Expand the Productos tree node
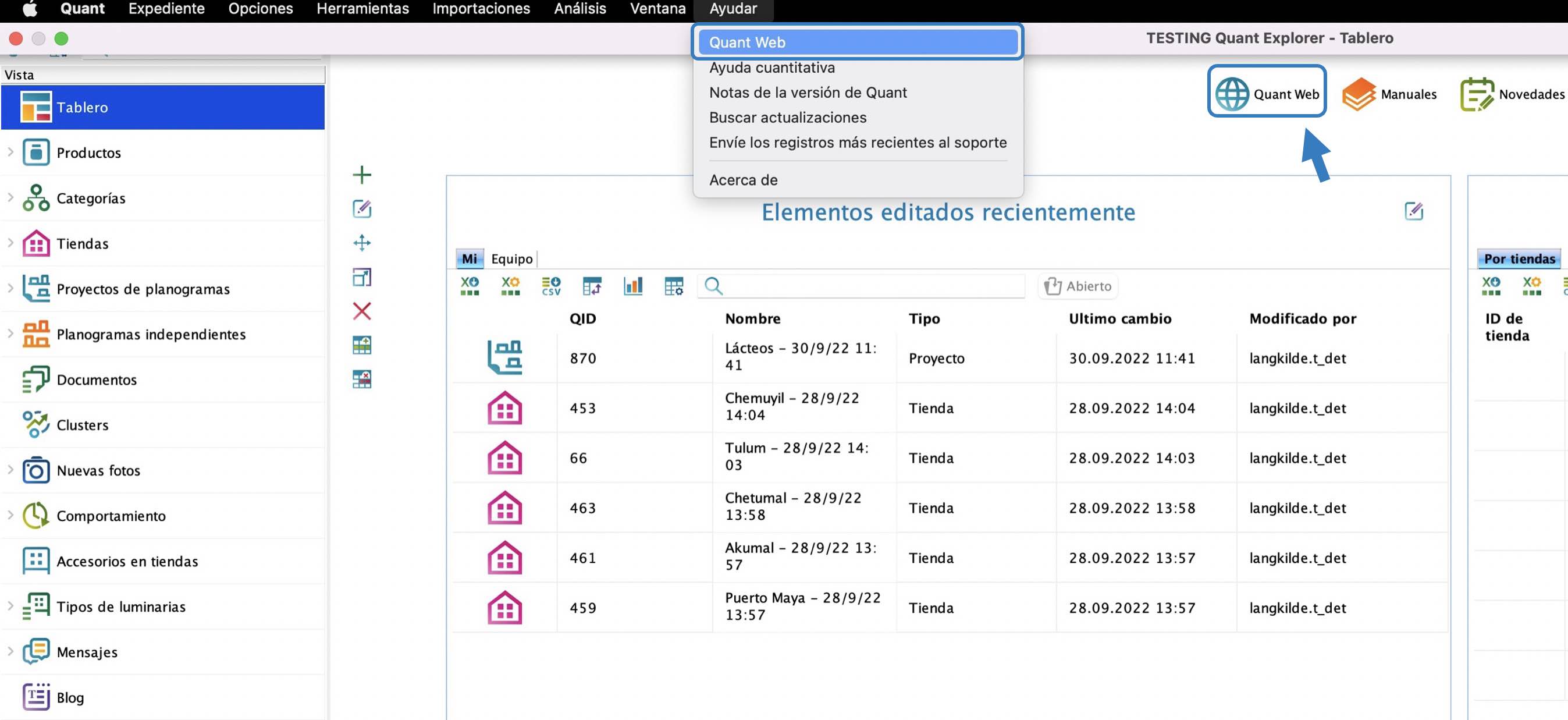The height and width of the screenshot is (720, 1568). click(10, 152)
